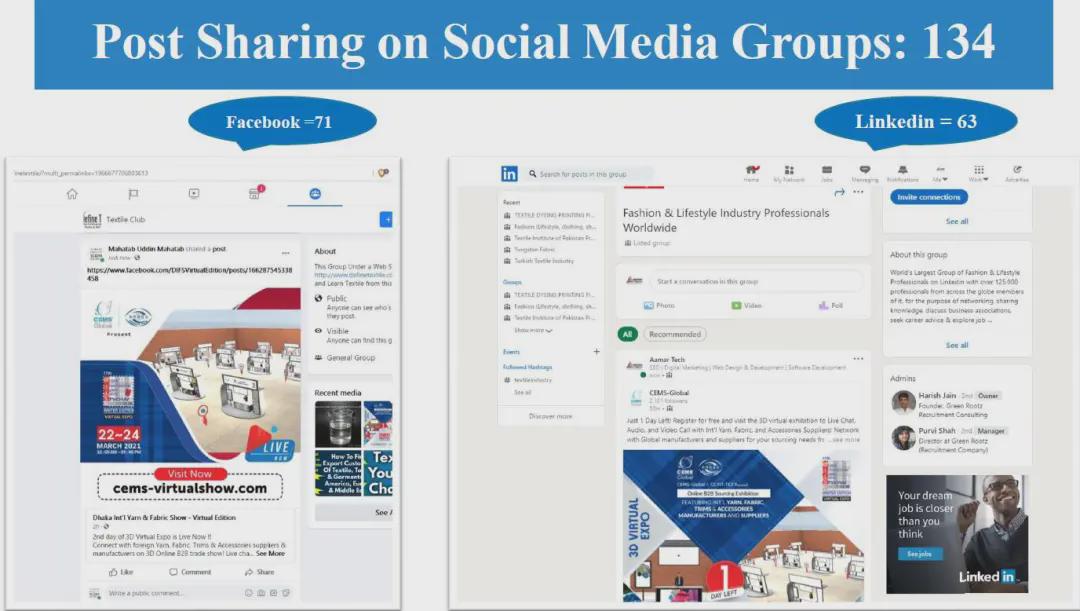
Task: Click the Facebook Watch video icon
Action: [x=194, y=194]
